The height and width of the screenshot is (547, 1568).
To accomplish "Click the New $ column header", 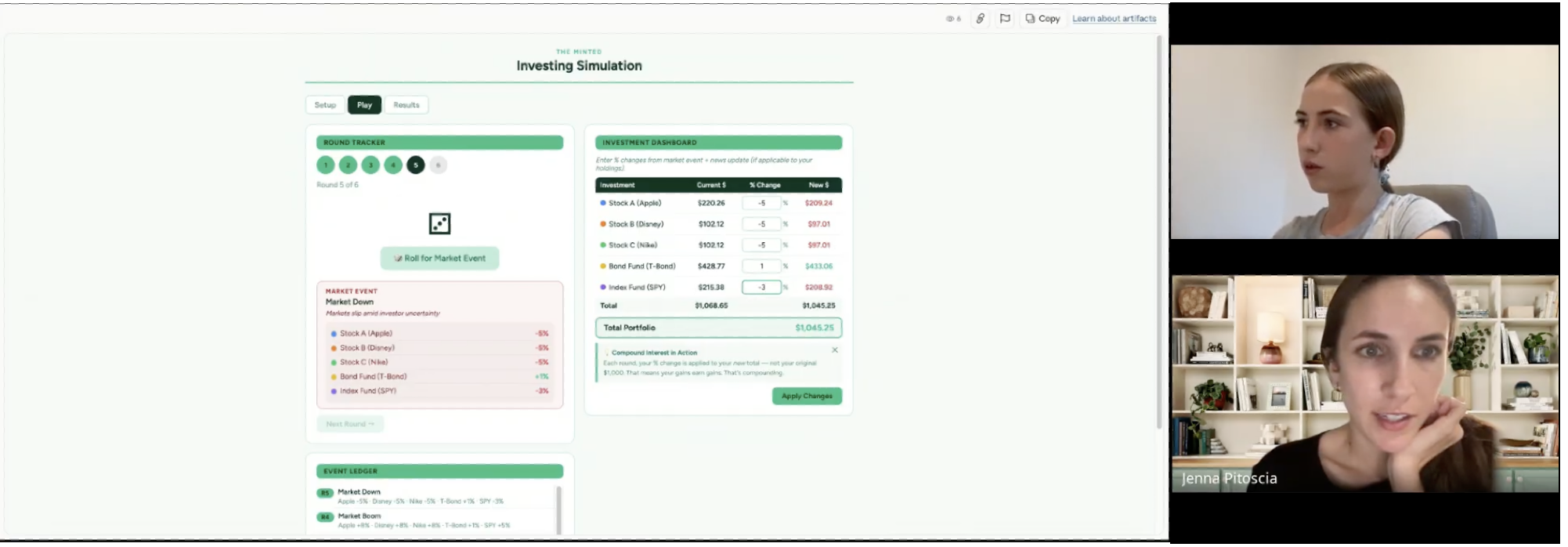I will coord(818,185).
